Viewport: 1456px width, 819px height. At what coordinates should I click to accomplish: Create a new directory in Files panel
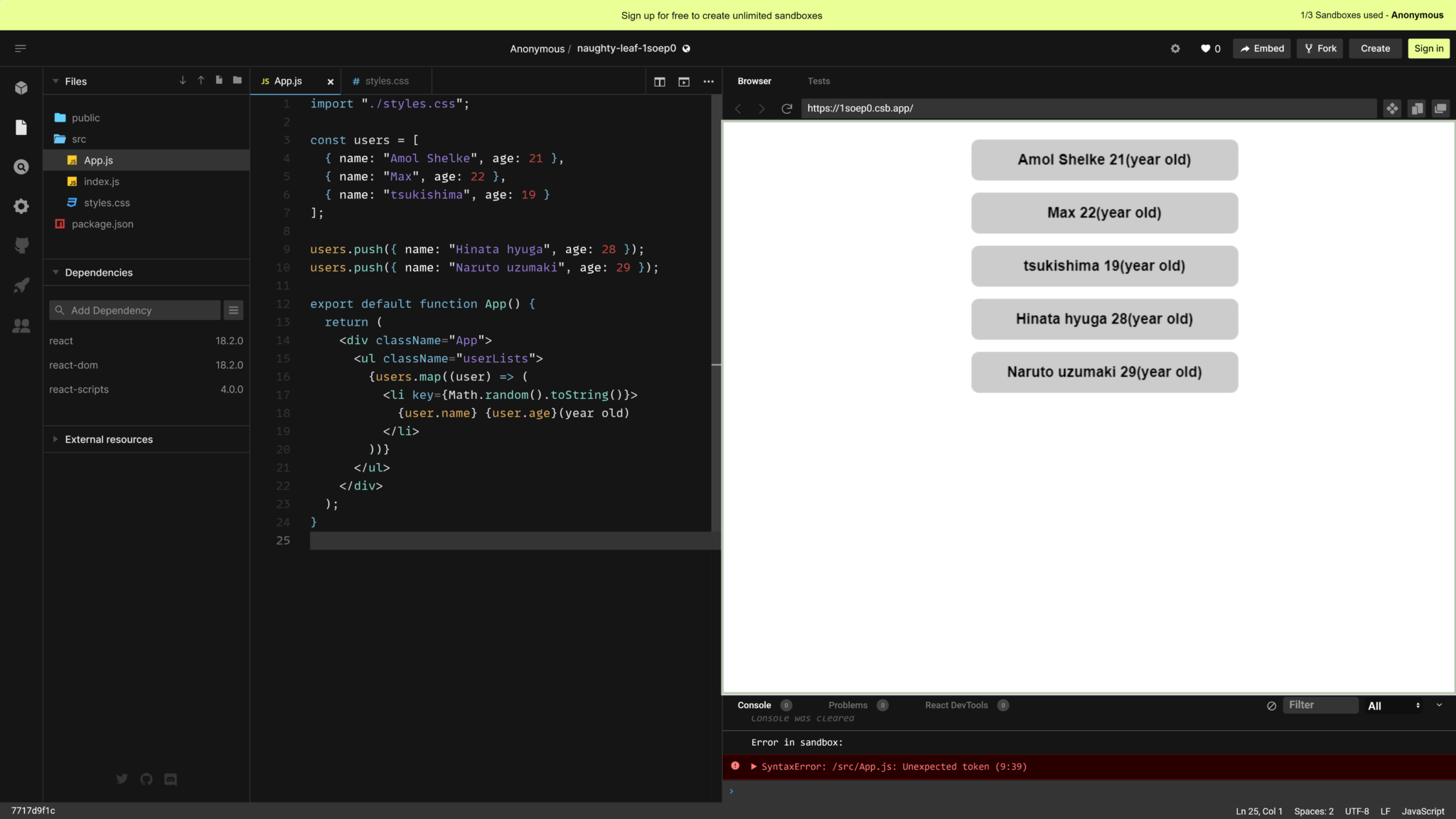237,80
